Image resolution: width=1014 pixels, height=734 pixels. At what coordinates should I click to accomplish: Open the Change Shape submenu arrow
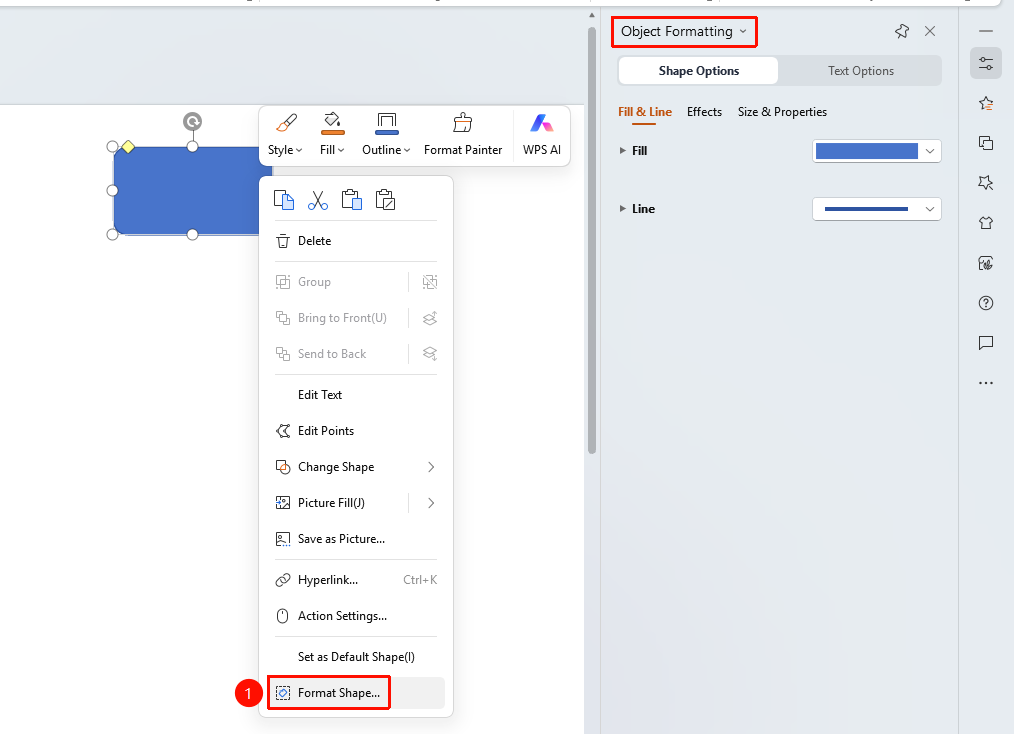(431, 467)
